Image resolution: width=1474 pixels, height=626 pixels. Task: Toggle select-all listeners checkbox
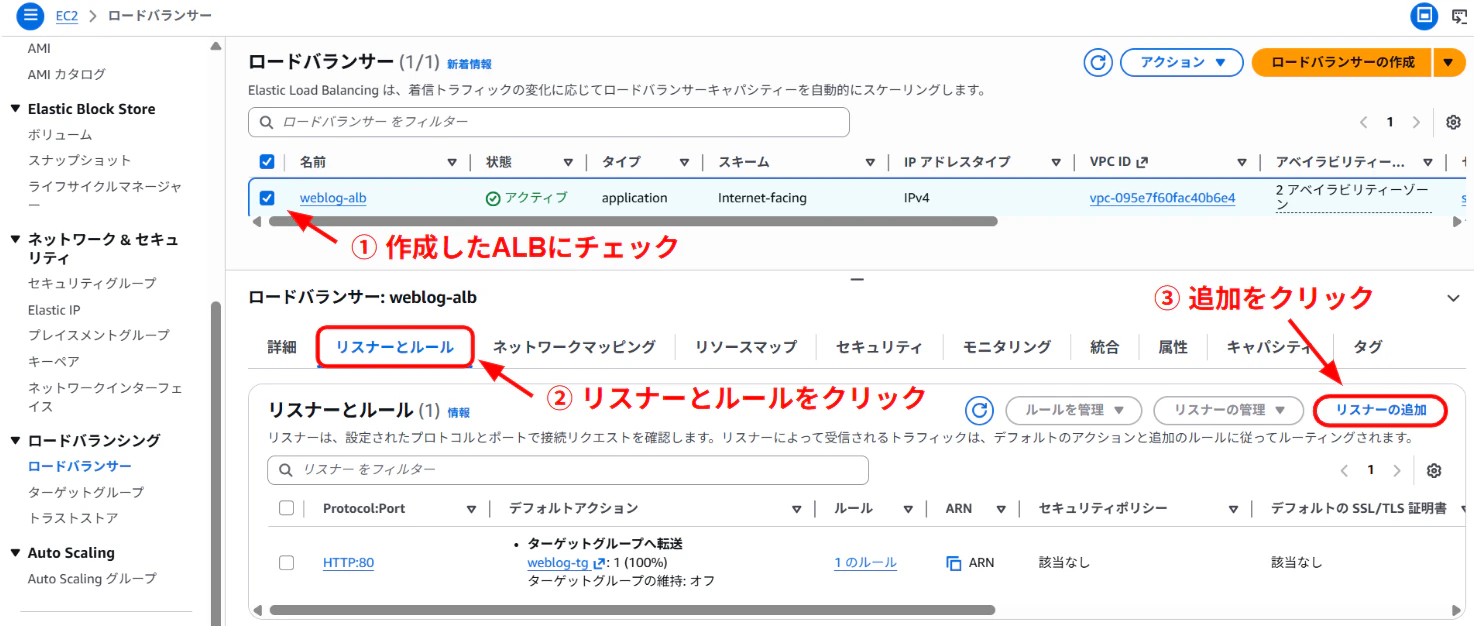coord(286,508)
